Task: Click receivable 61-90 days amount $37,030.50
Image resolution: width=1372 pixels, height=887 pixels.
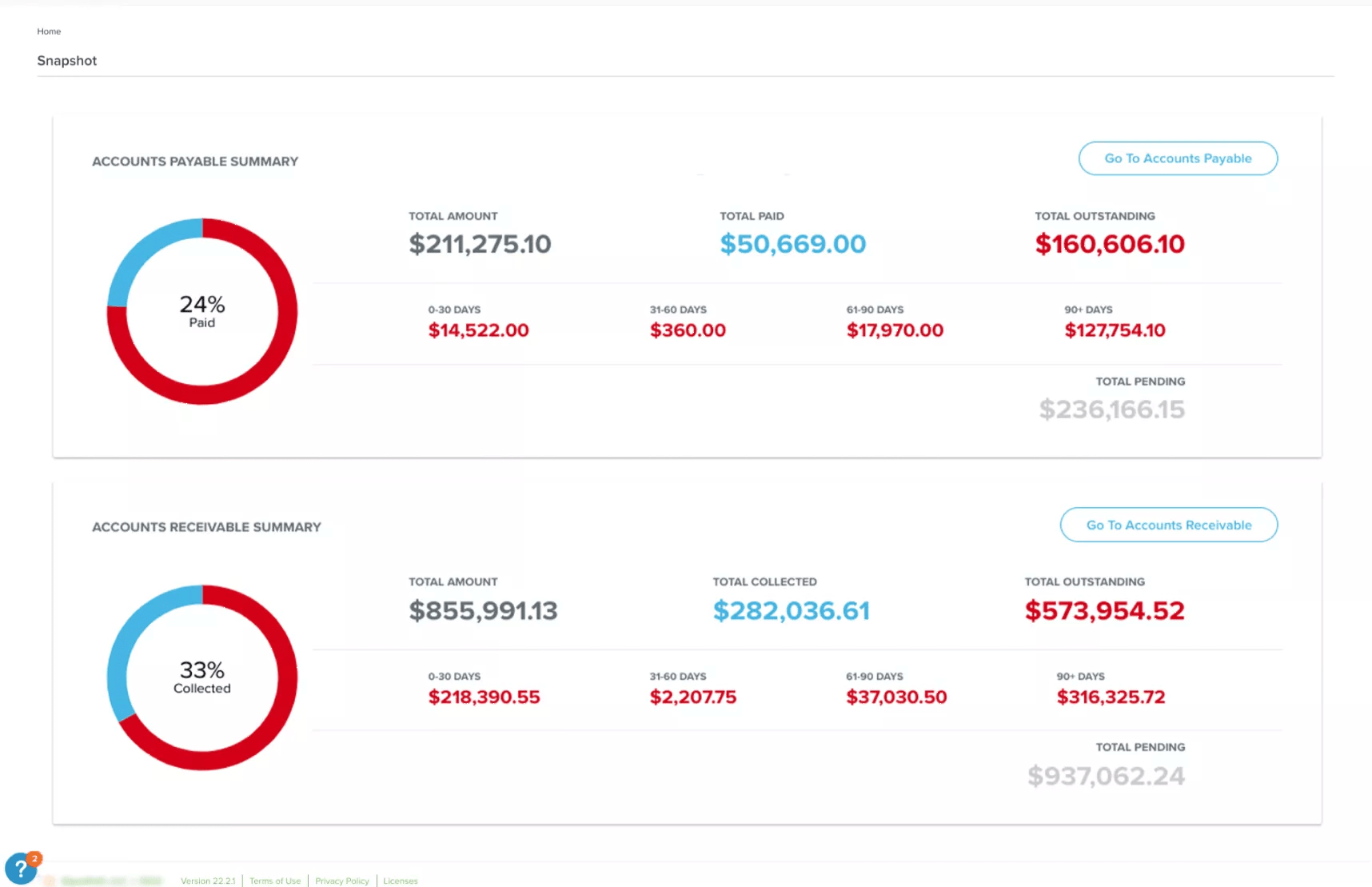Action: 896,697
